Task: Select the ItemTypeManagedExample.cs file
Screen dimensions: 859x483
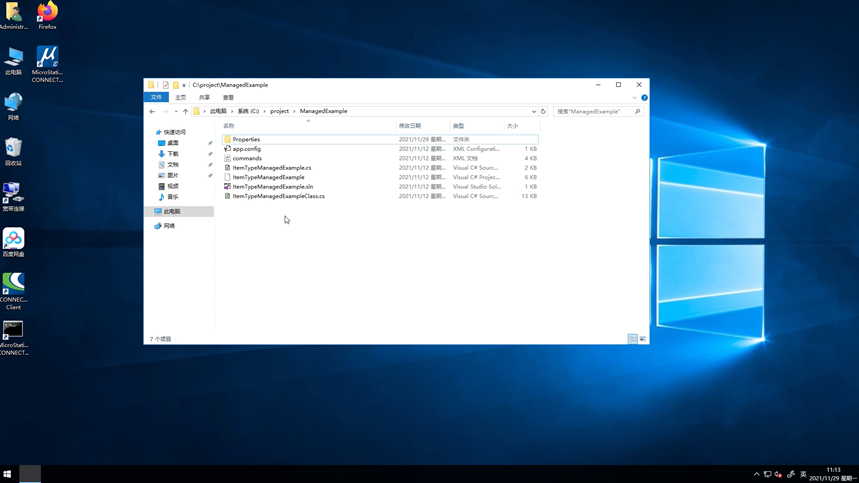Action: [380, 168]
